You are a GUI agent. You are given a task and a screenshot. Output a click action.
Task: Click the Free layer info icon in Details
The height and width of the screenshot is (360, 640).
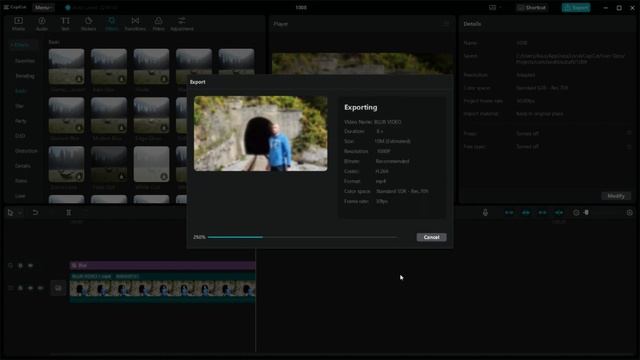click(629, 147)
